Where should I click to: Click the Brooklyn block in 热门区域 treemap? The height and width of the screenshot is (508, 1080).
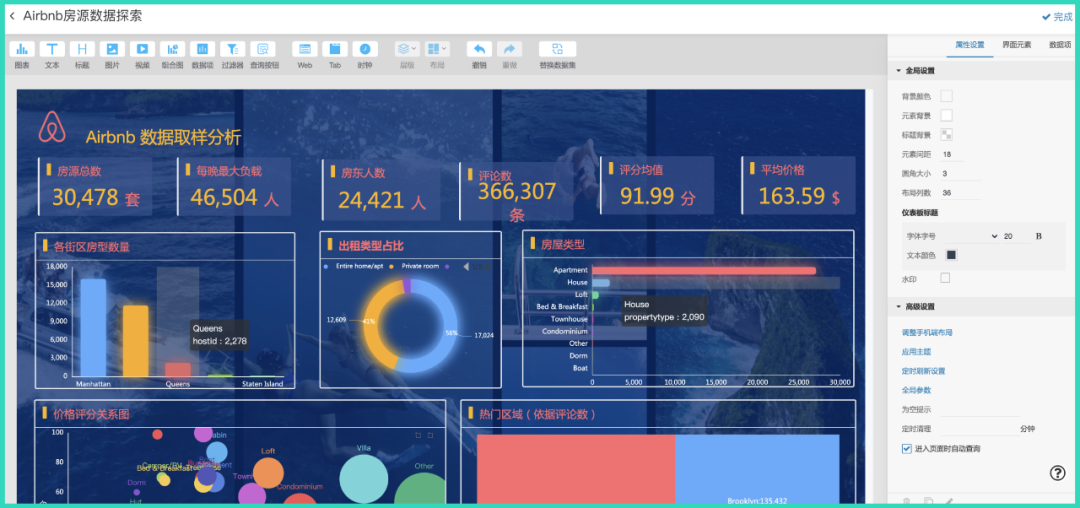[x=758, y=469]
